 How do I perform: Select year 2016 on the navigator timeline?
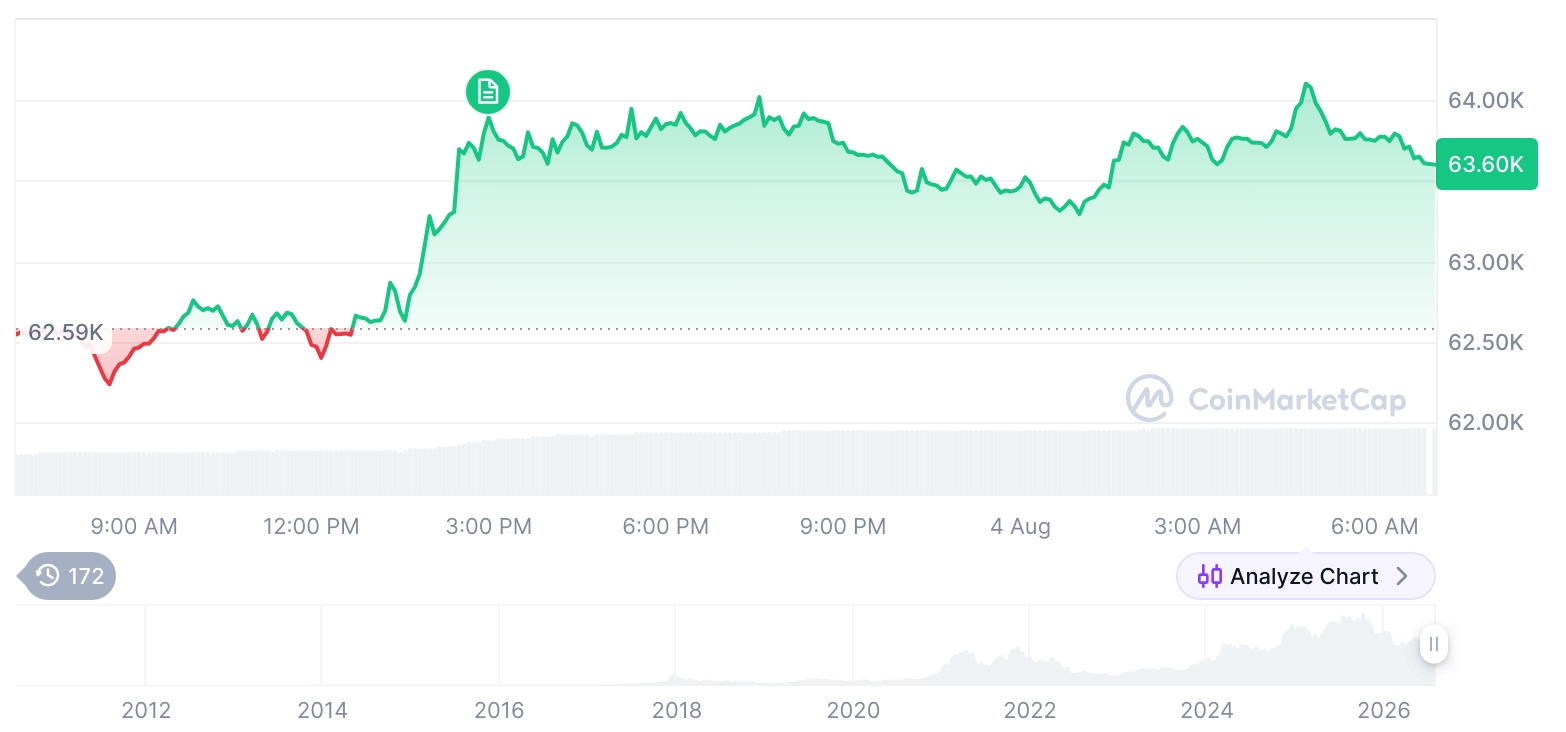pyautogui.click(x=499, y=711)
